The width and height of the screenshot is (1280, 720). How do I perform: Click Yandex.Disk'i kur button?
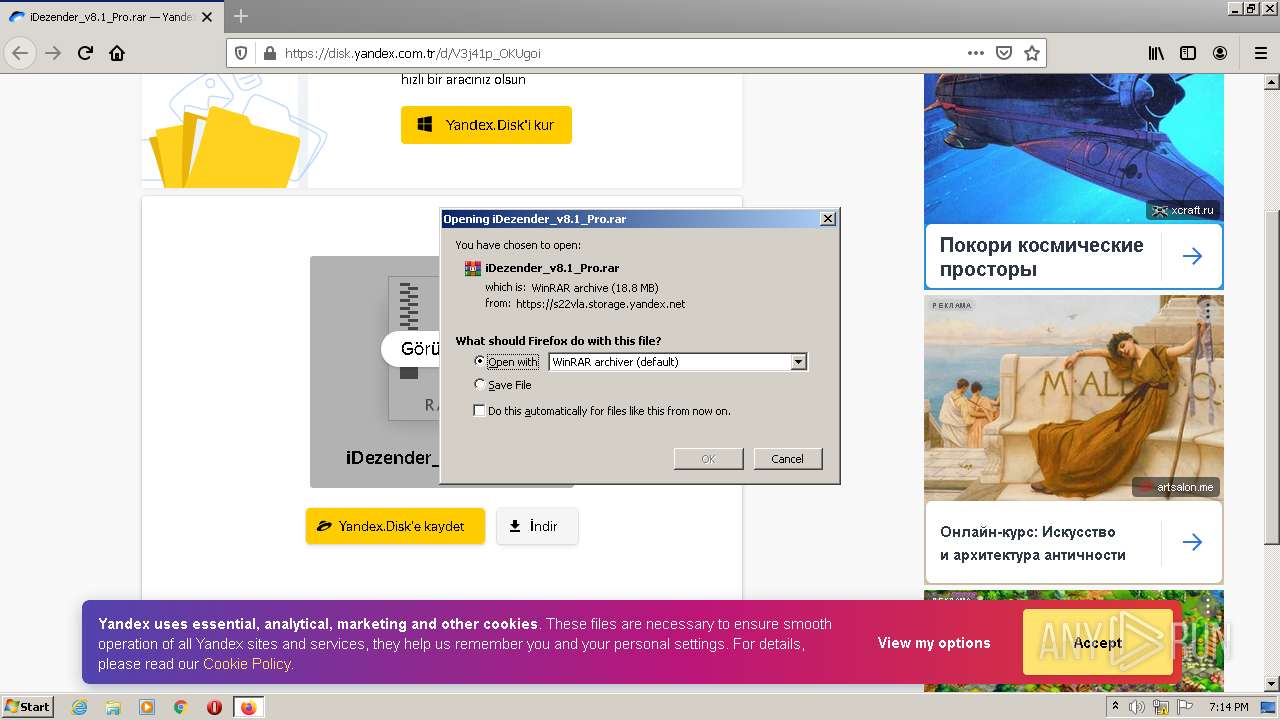coord(486,125)
